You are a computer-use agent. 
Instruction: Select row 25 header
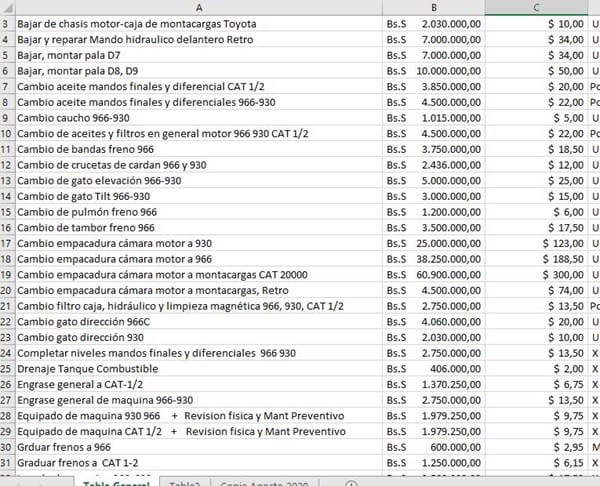[x=7, y=369]
